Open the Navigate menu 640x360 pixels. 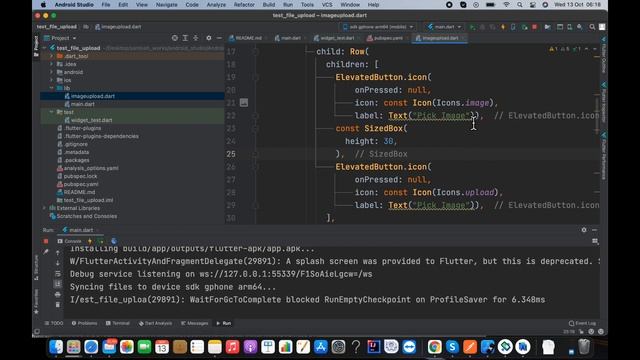pos(167,5)
